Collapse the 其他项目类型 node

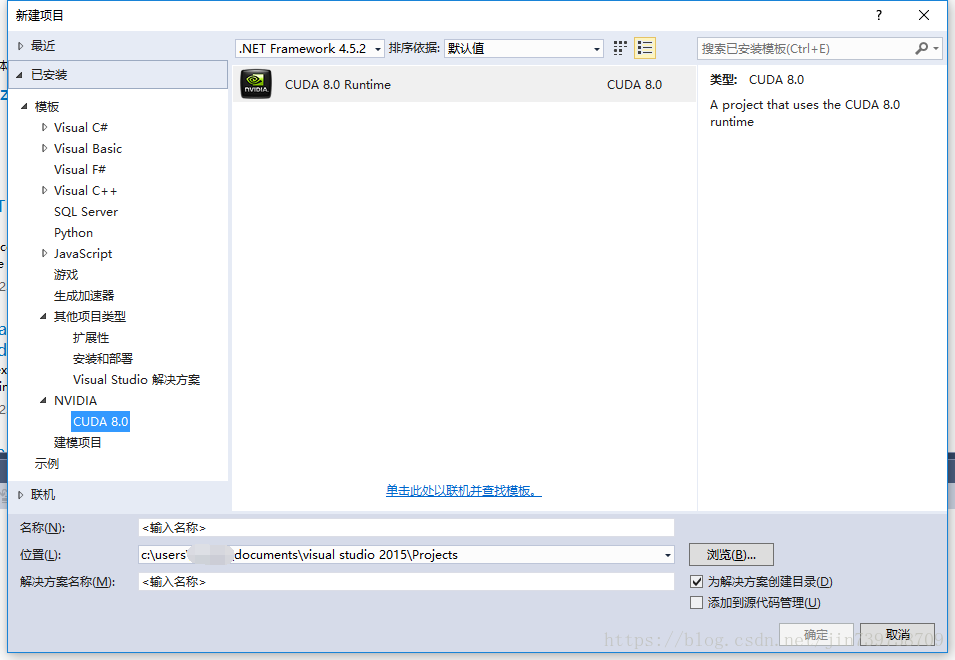[x=43, y=317]
